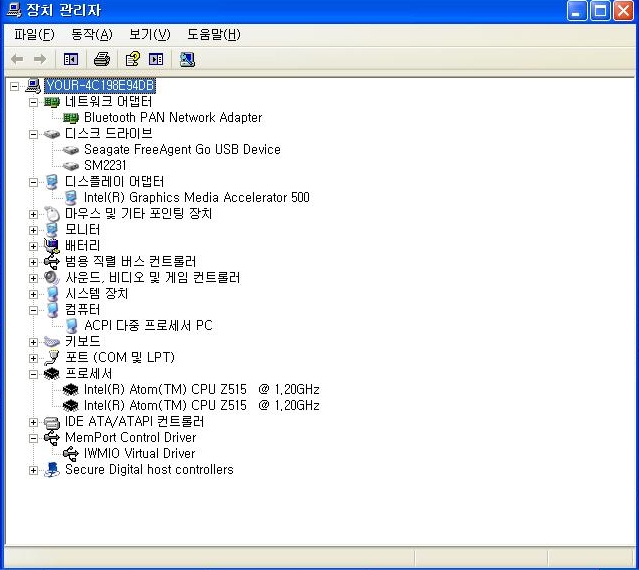Screen dimensions: 639x570
Task: Click the IWMIO Virtual Driver icon
Action: tap(71, 454)
